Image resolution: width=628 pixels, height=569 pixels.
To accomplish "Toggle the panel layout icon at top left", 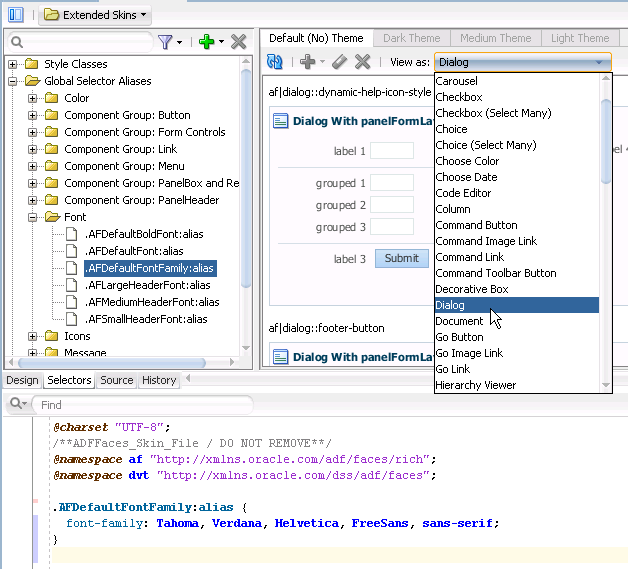I will (x=16, y=15).
